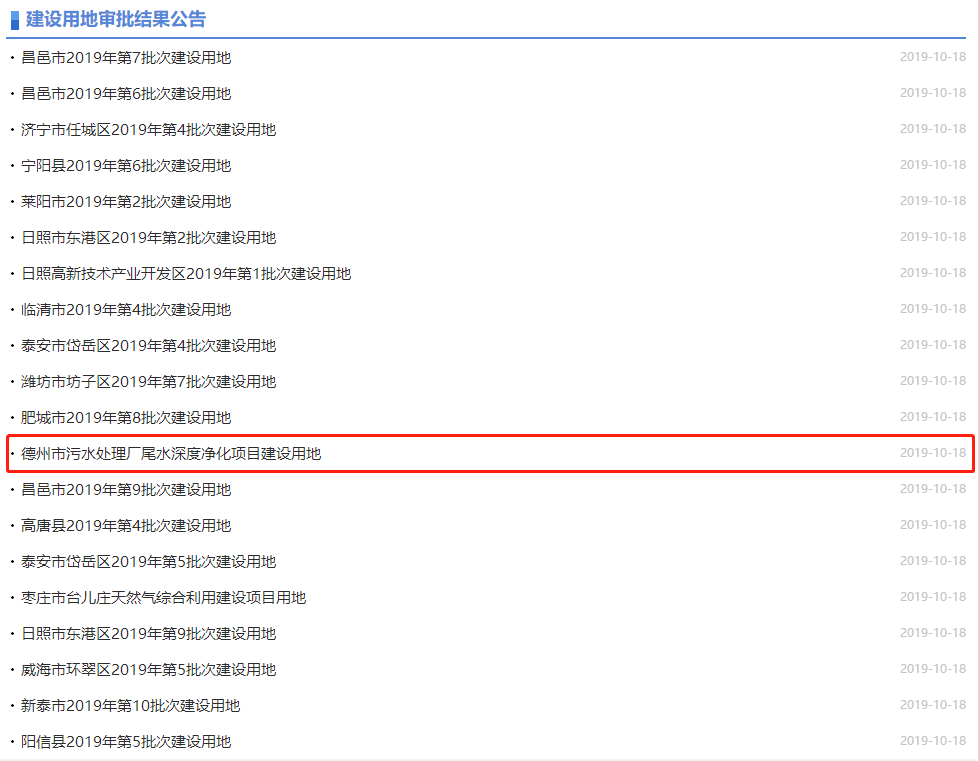Open 日照市东港区2019年第9批次建设用地

pos(149,634)
